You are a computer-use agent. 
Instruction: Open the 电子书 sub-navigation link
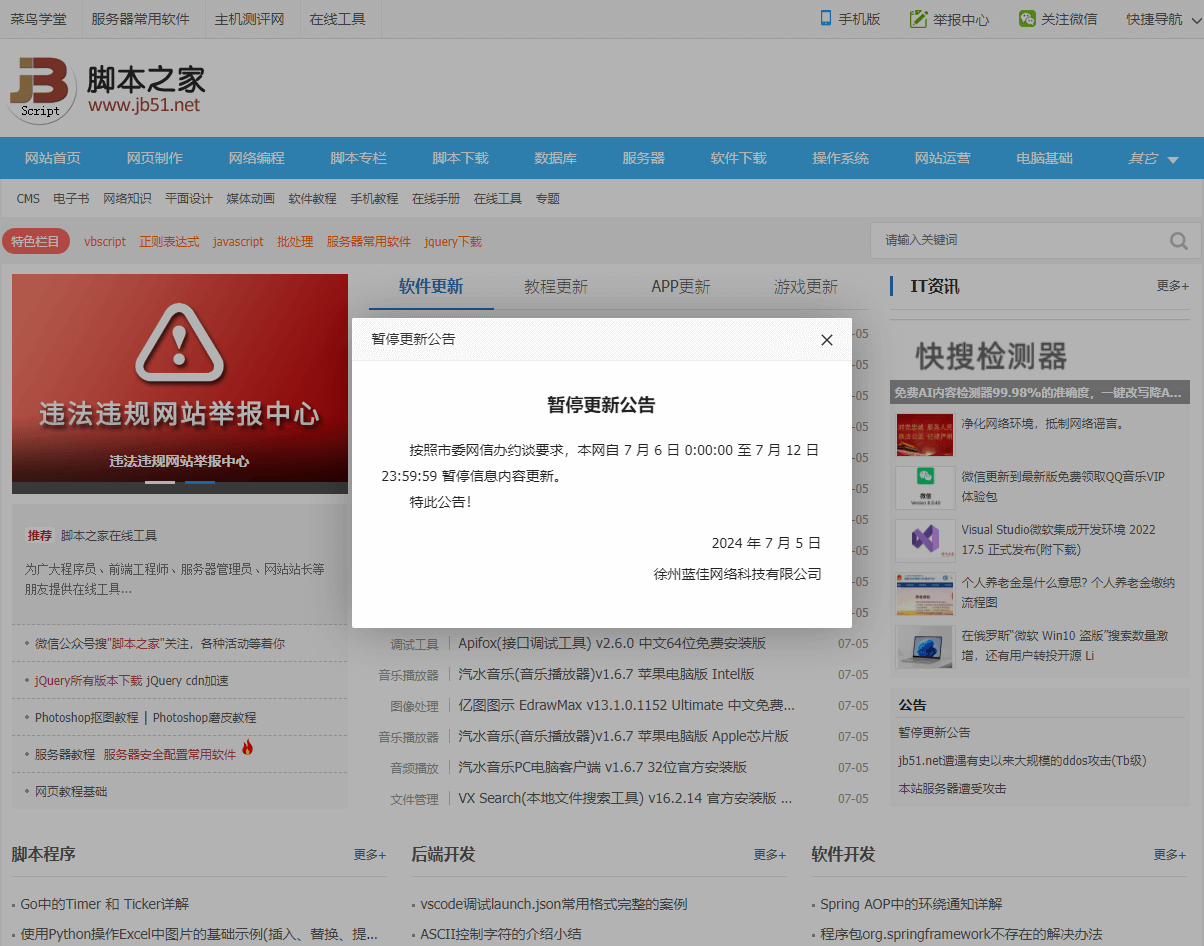tap(71, 199)
